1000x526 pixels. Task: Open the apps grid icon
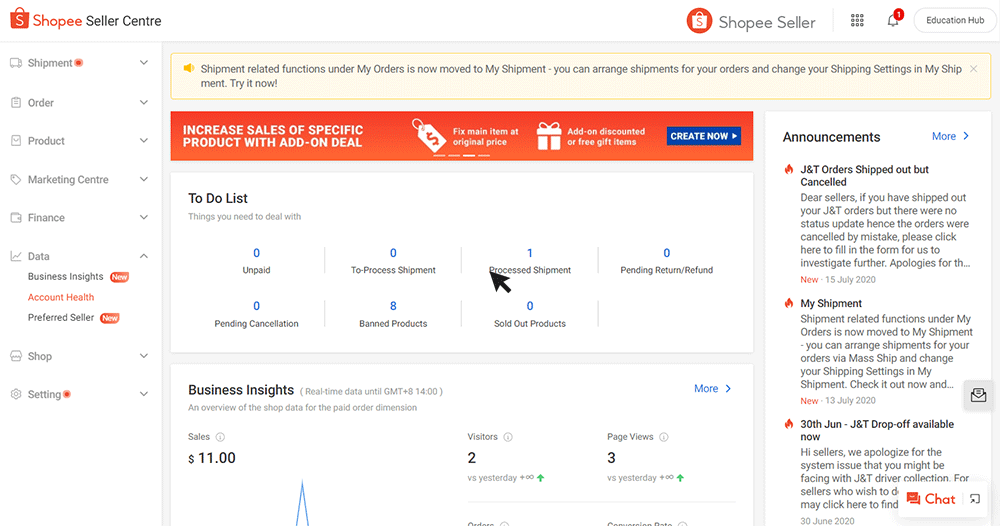click(857, 21)
